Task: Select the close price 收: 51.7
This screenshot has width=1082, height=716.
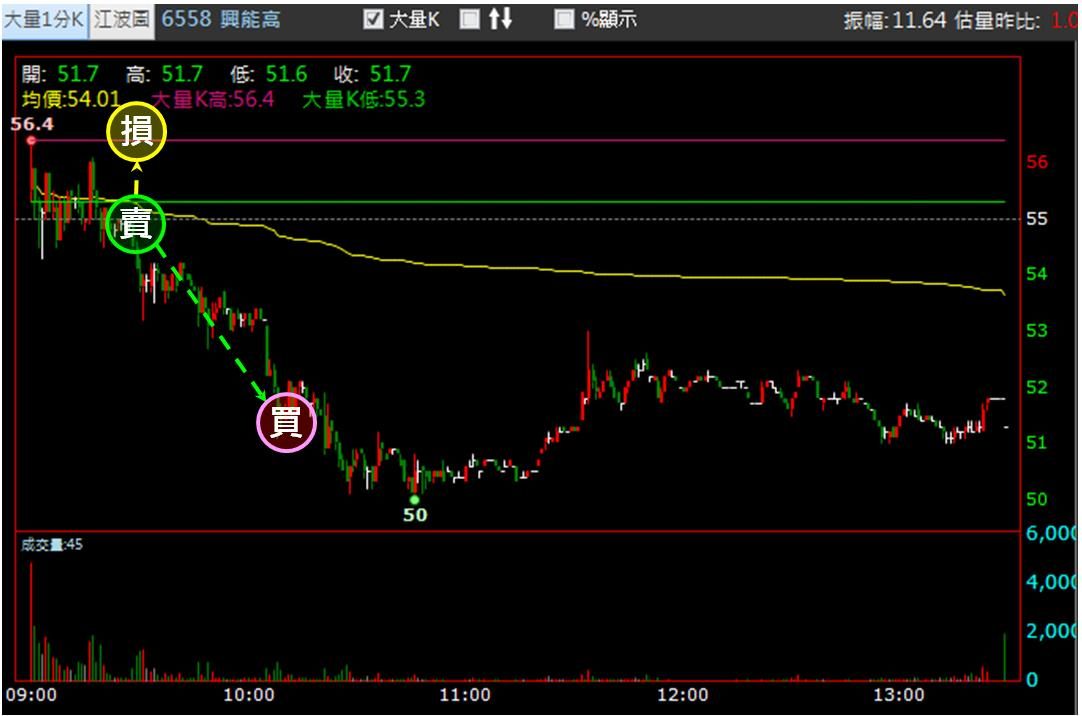Action: 373,73
